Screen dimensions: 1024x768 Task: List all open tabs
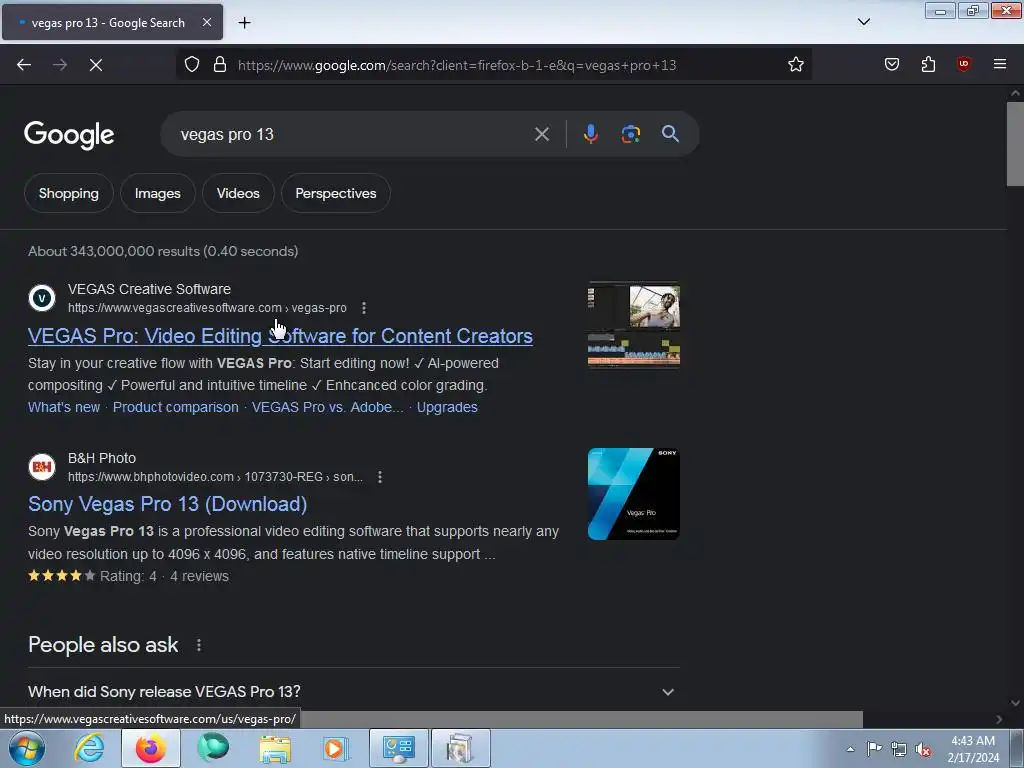864,22
